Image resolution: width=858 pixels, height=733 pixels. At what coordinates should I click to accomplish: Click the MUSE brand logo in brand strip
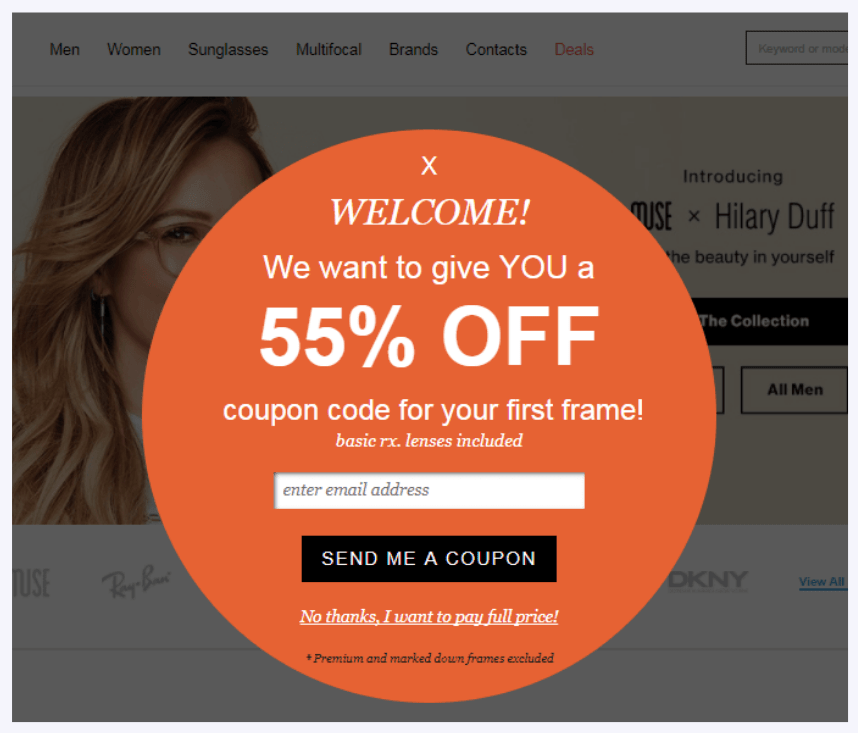coord(31,583)
